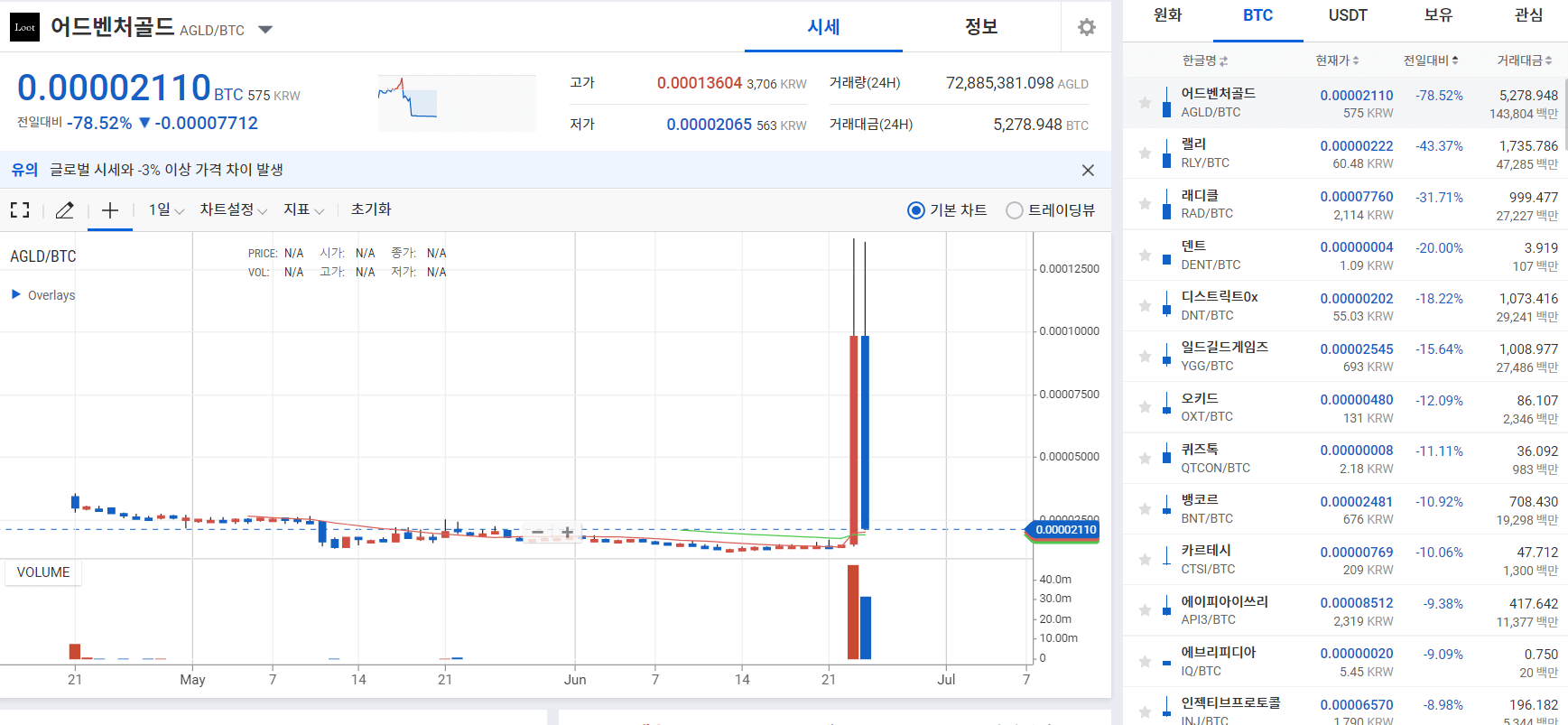This screenshot has height=725, width=1568.
Task: Switch to the BTC market tab
Action: (1257, 15)
